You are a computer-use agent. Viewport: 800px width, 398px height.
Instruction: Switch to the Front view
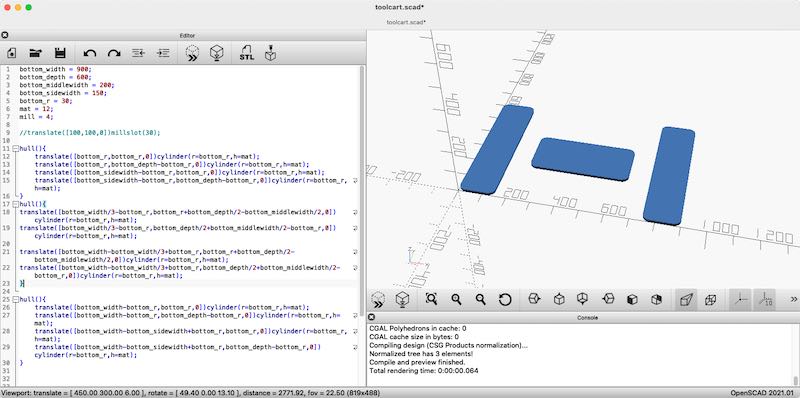[633, 300]
